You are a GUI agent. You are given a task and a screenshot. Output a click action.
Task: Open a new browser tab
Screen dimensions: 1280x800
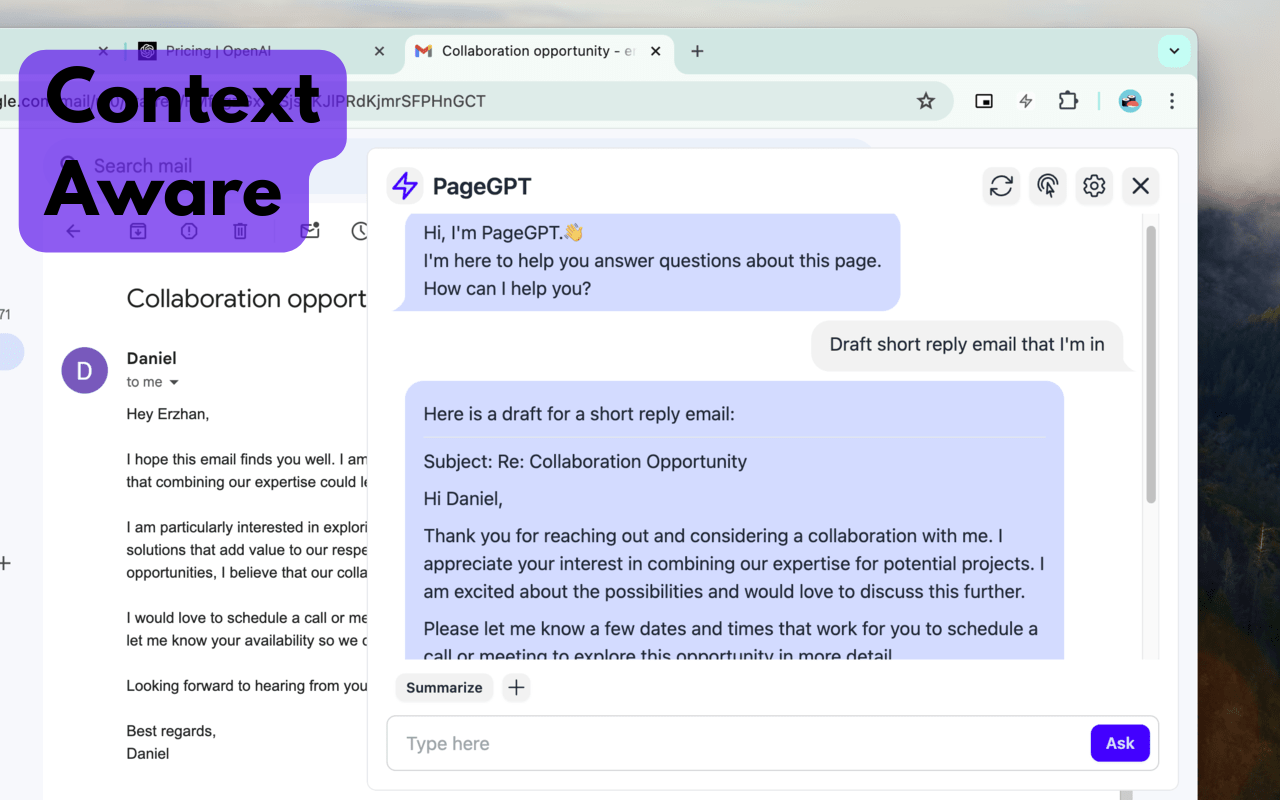697,51
